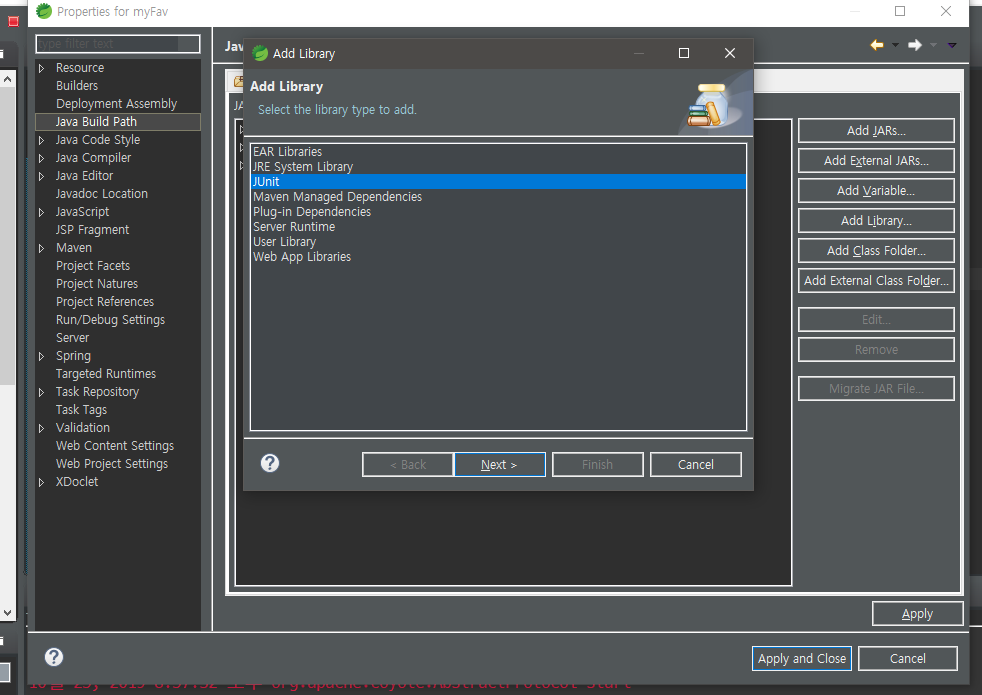The width and height of the screenshot is (982, 695).
Task: Close the Add Library dialog
Action: click(x=730, y=53)
